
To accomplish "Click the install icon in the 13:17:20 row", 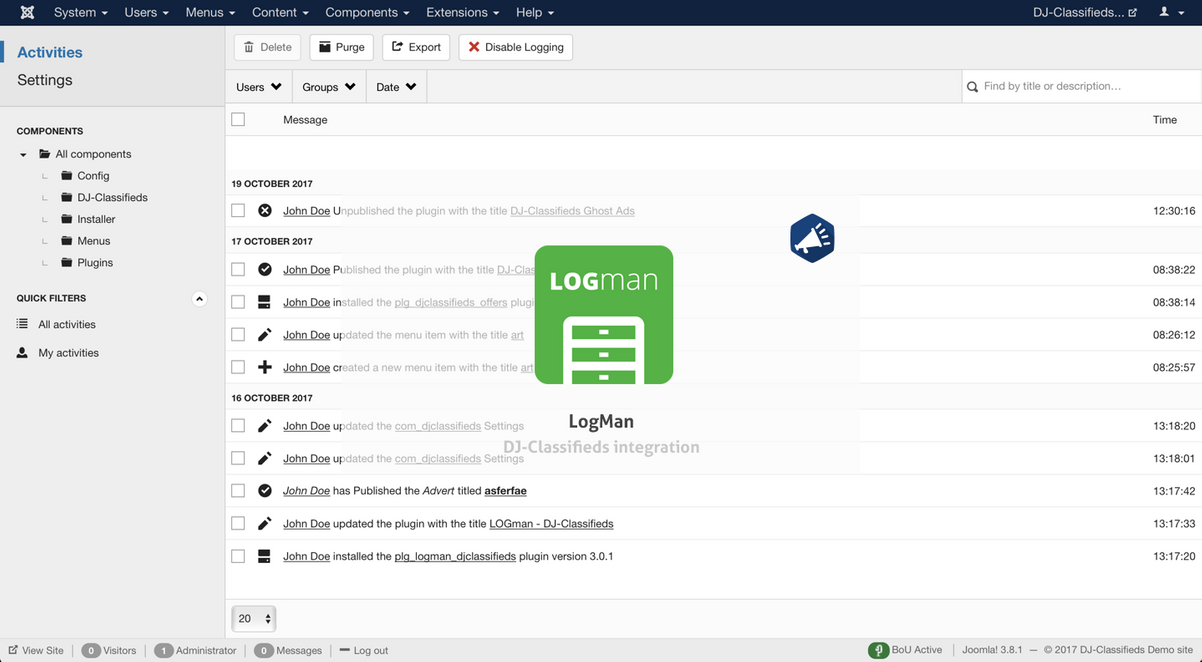I will click(x=265, y=556).
